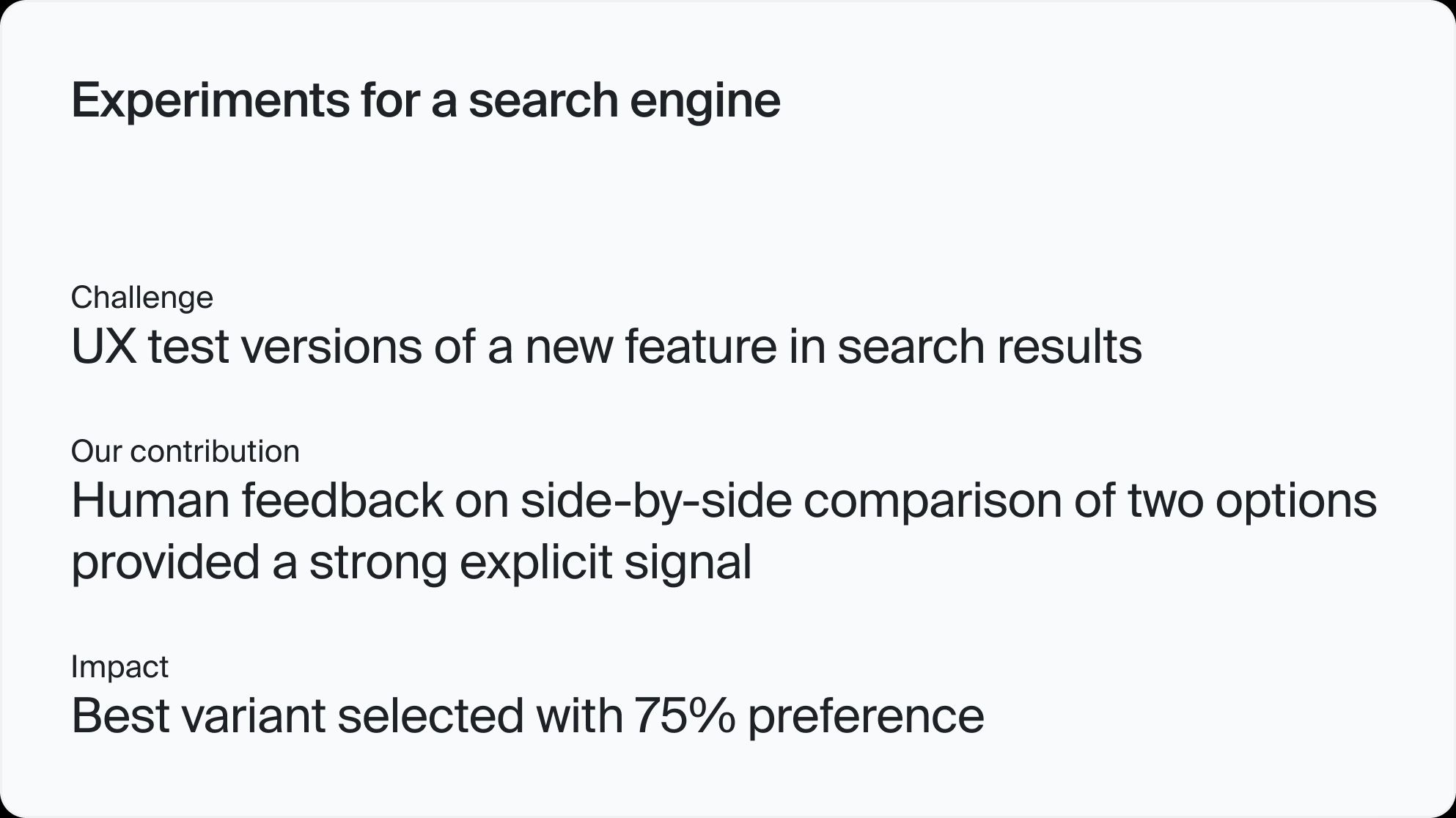Image resolution: width=1456 pixels, height=818 pixels.
Task: Click the word 'side-by-side'
Action: [x=657, y=504]
